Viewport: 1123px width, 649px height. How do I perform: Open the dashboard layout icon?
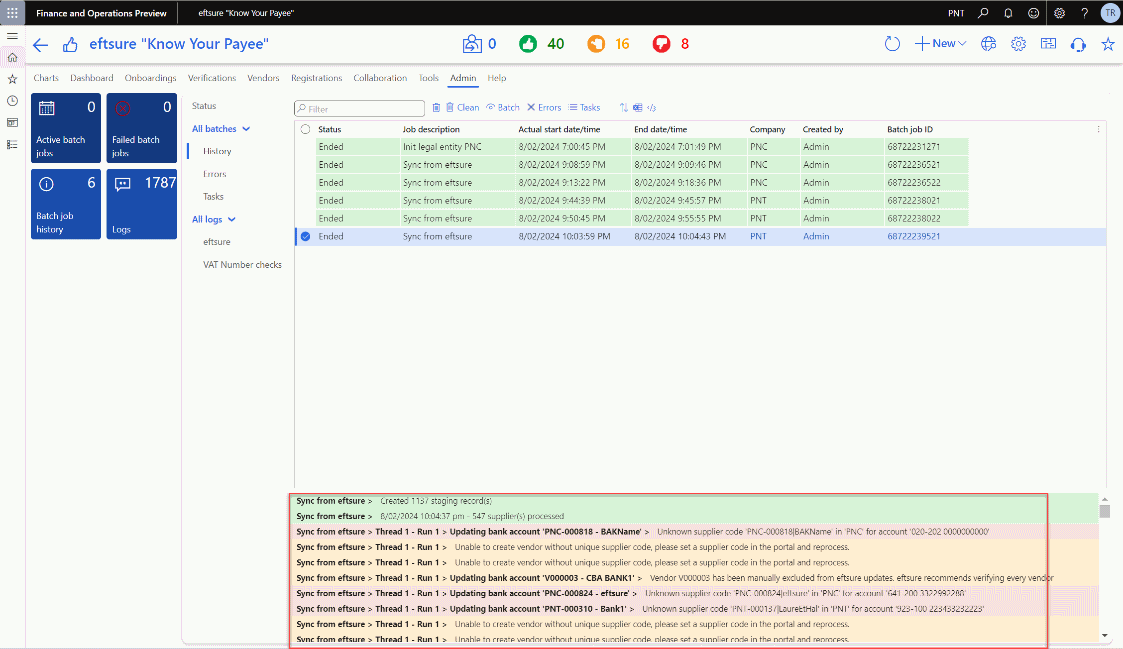(1048, 44)
